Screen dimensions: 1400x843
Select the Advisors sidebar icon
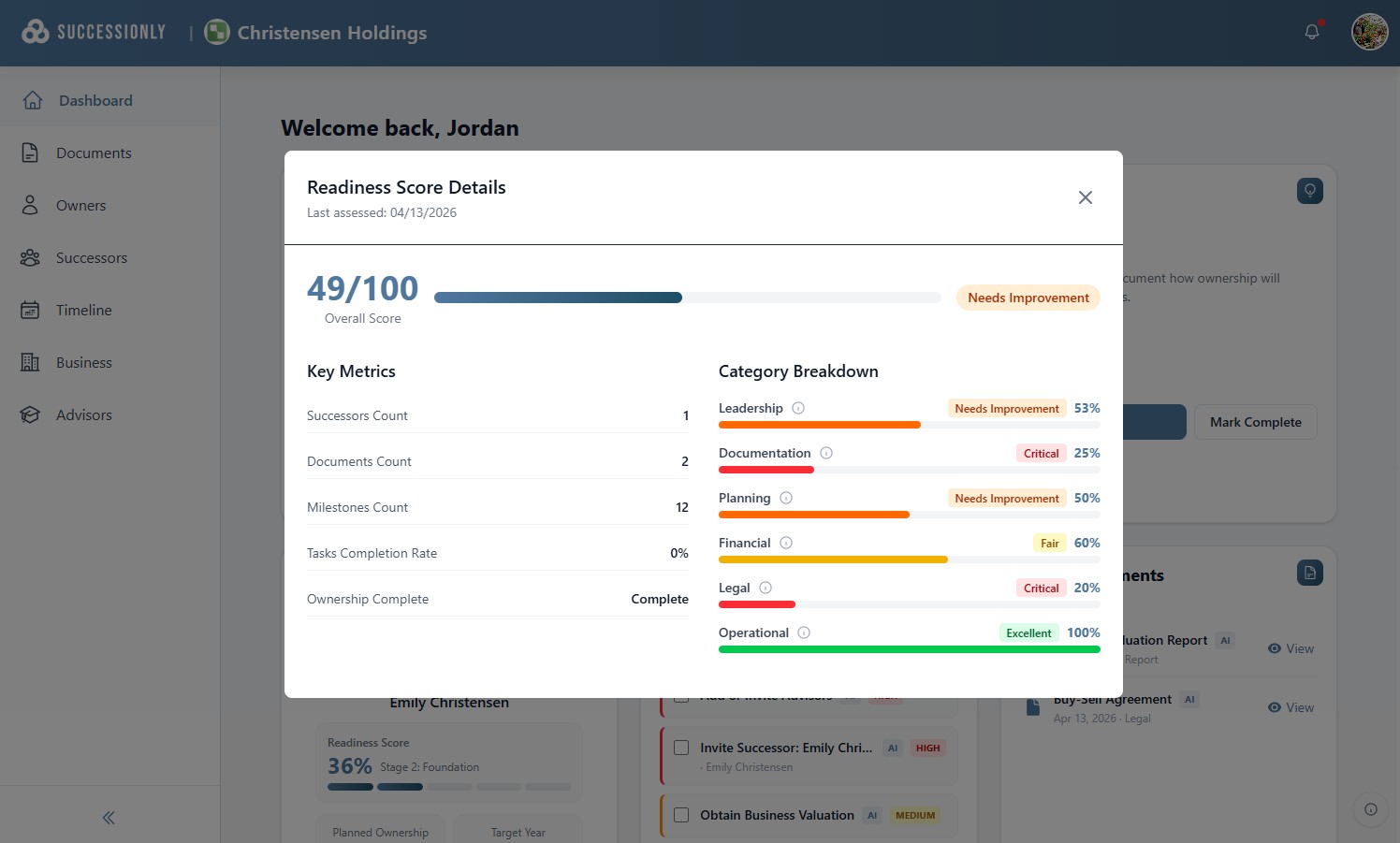(x=29, y=414)
